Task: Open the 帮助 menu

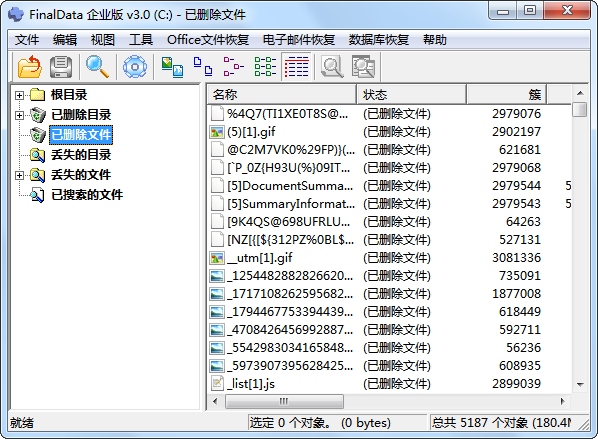Action: click(434, 40)
